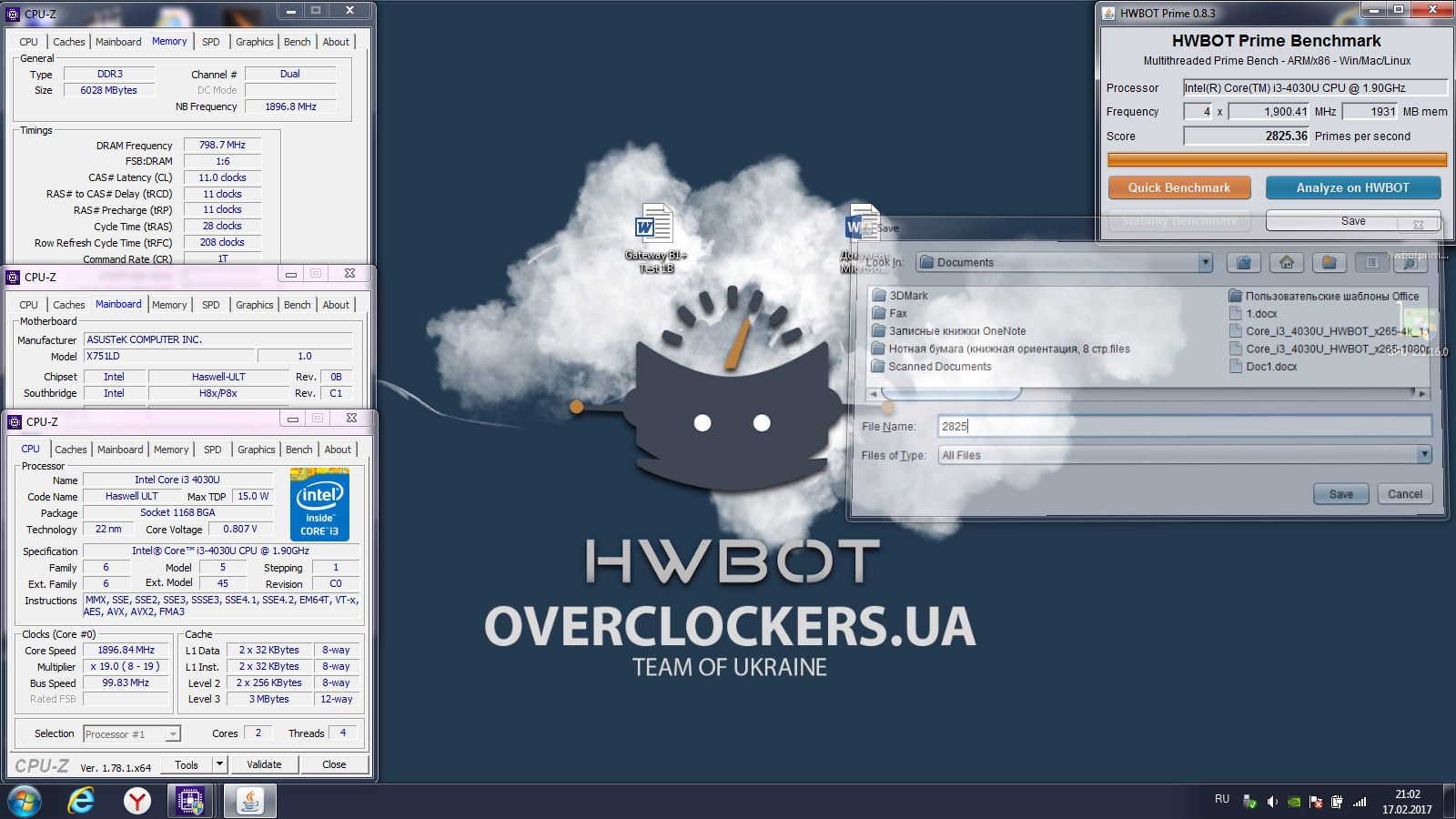Open Mainboard tab in bottom CPU-Z window
The height and width of the screenshot is (819, 1456).
tap(121, 450)
